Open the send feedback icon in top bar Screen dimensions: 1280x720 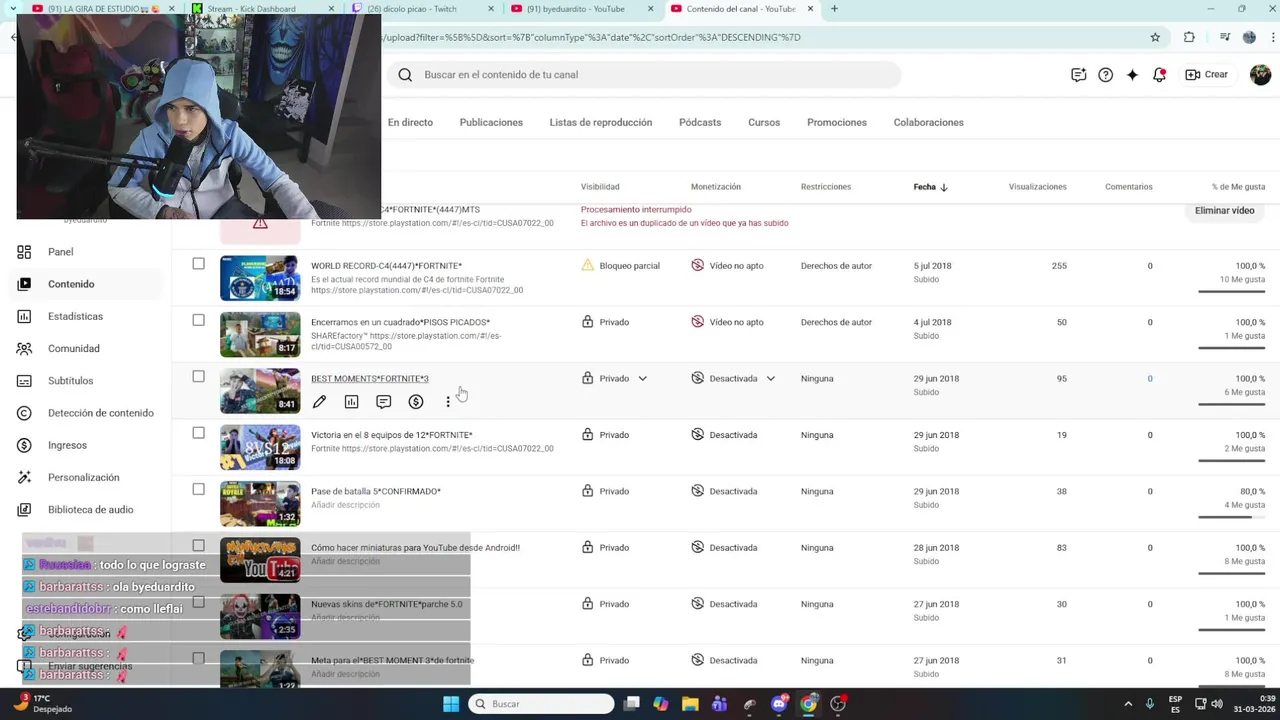point(1078,75)
